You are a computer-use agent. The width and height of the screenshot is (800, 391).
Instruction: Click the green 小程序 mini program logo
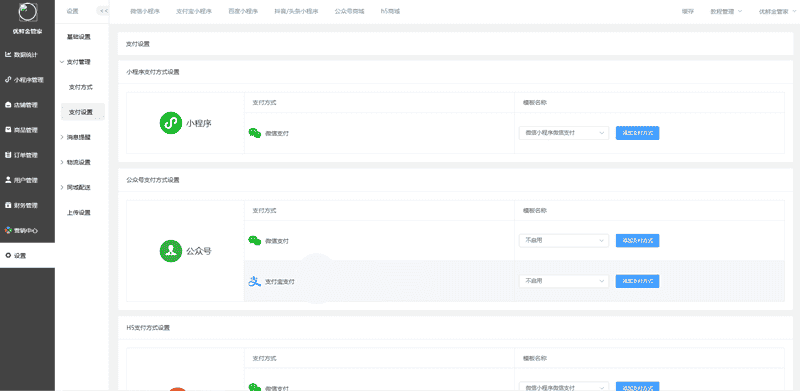point(171,123)
